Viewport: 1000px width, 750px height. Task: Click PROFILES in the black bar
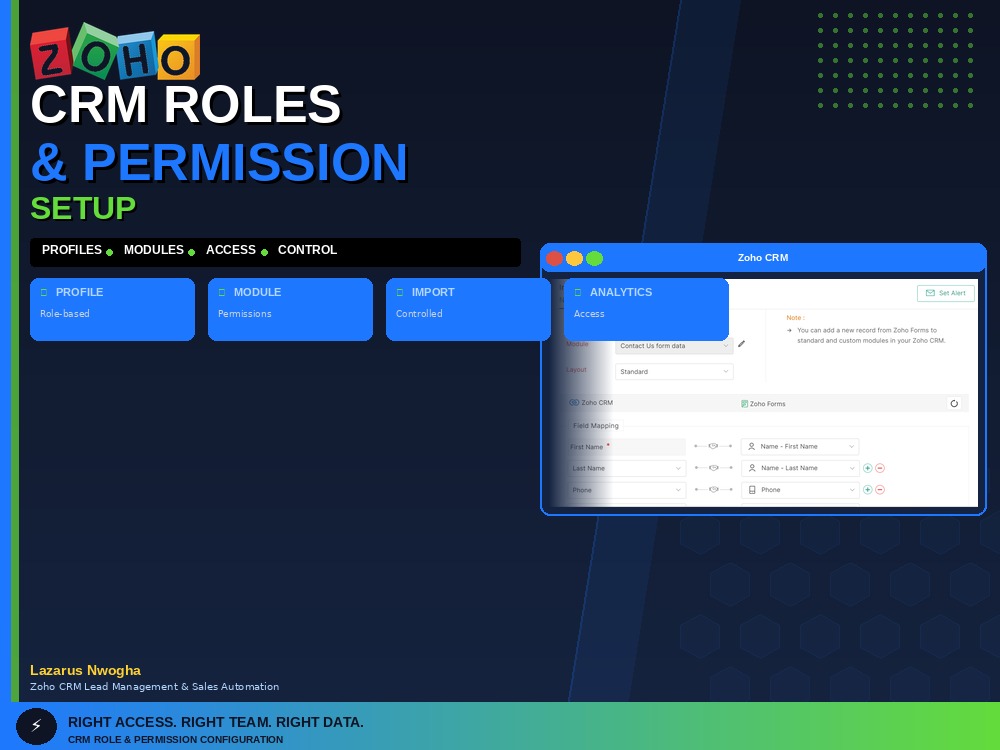71,250
